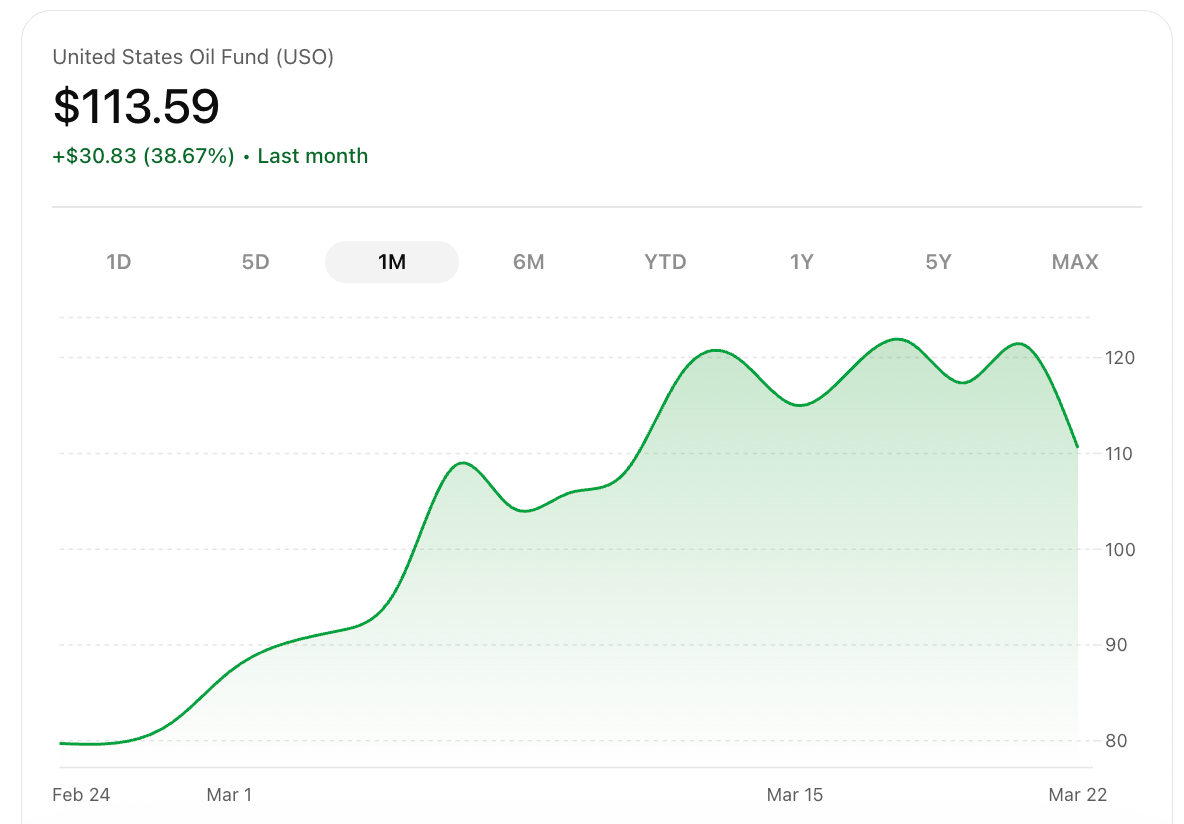Switch to the 5D range
The image size is (1184, 824).
tap(255, 262)
